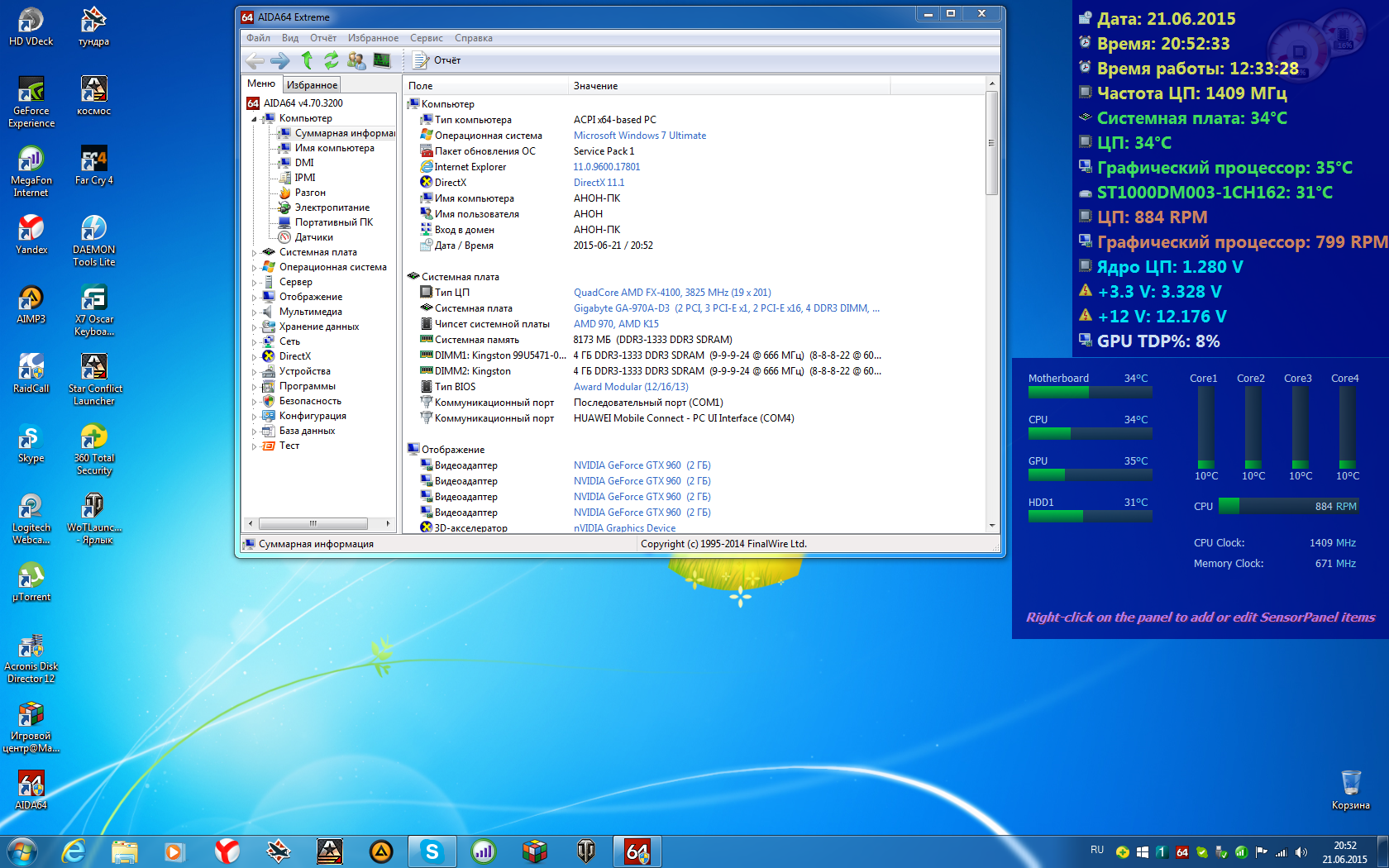
Task: Select the µTorrent desktop icon
Action: click(31, 583)
